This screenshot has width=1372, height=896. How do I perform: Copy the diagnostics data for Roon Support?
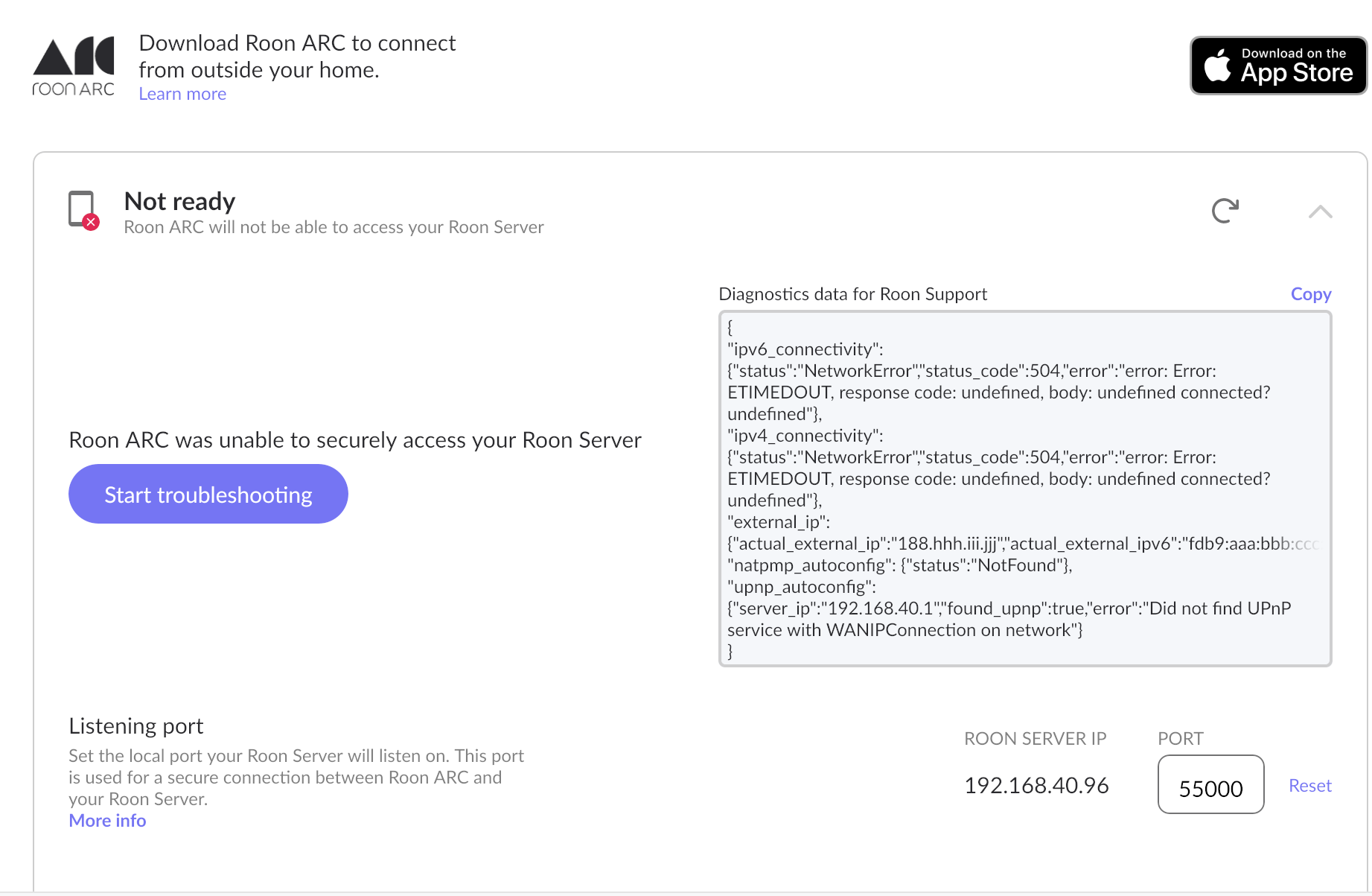click(x=1311, y=294)
